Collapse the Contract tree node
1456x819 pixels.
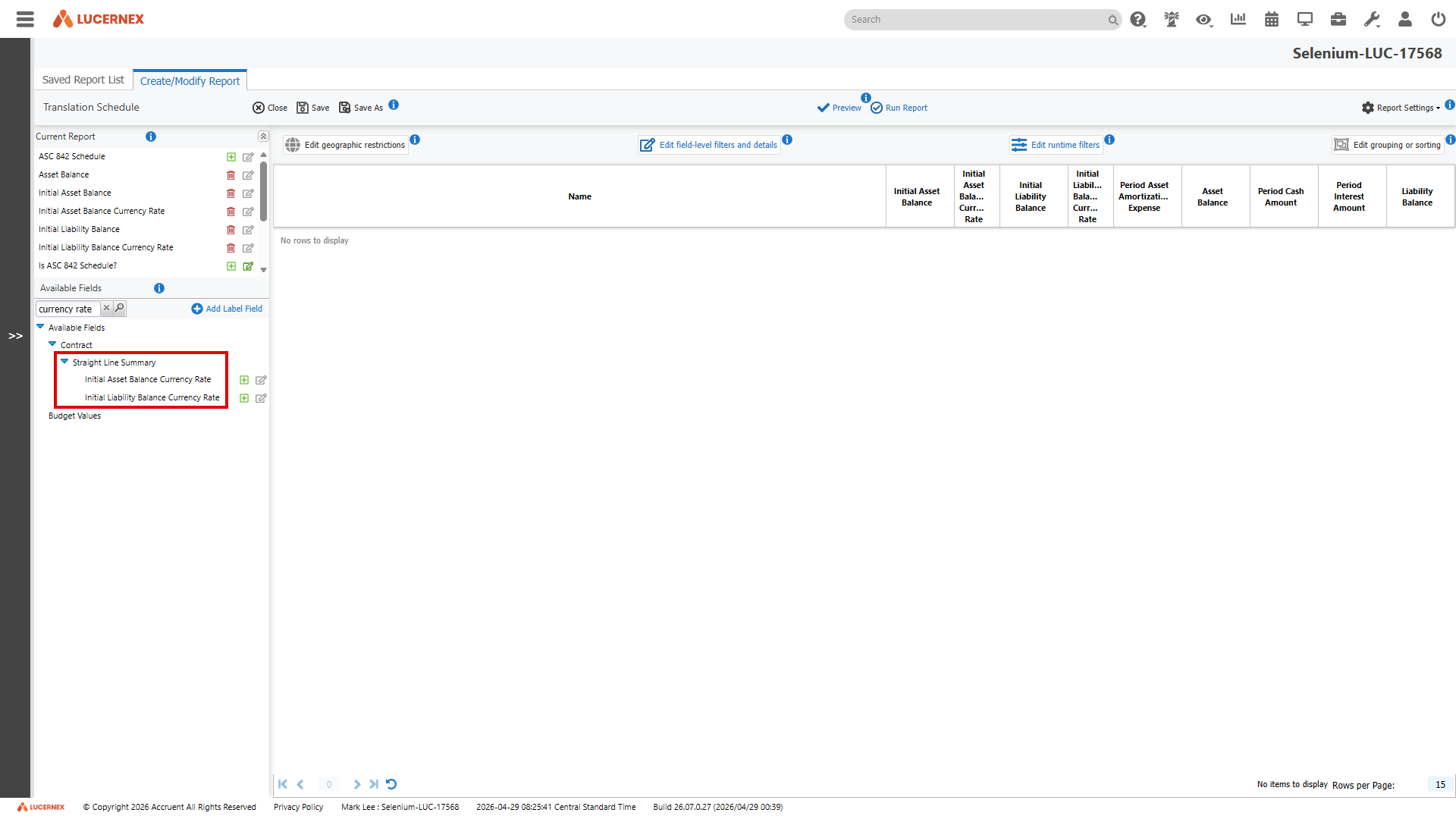coord(52,344)
